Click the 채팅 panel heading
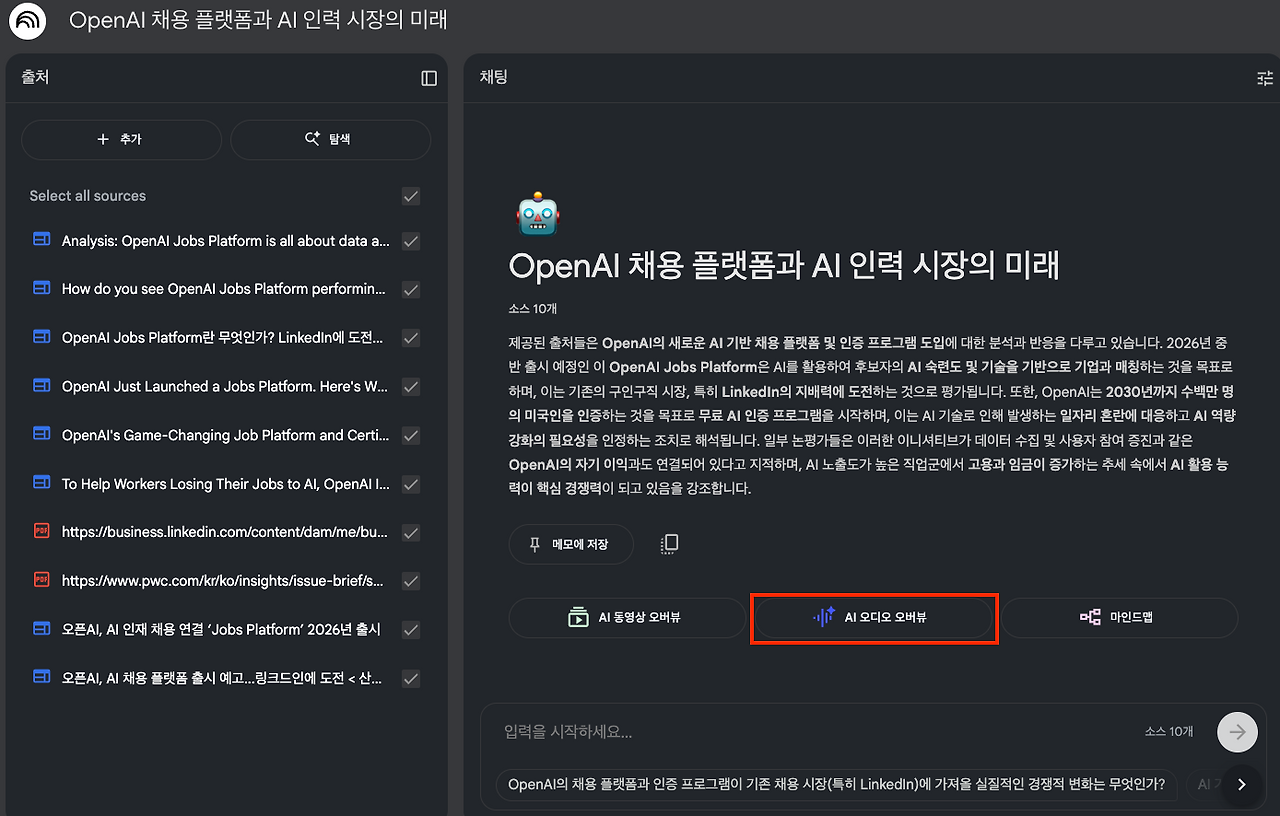 point(494,77)
